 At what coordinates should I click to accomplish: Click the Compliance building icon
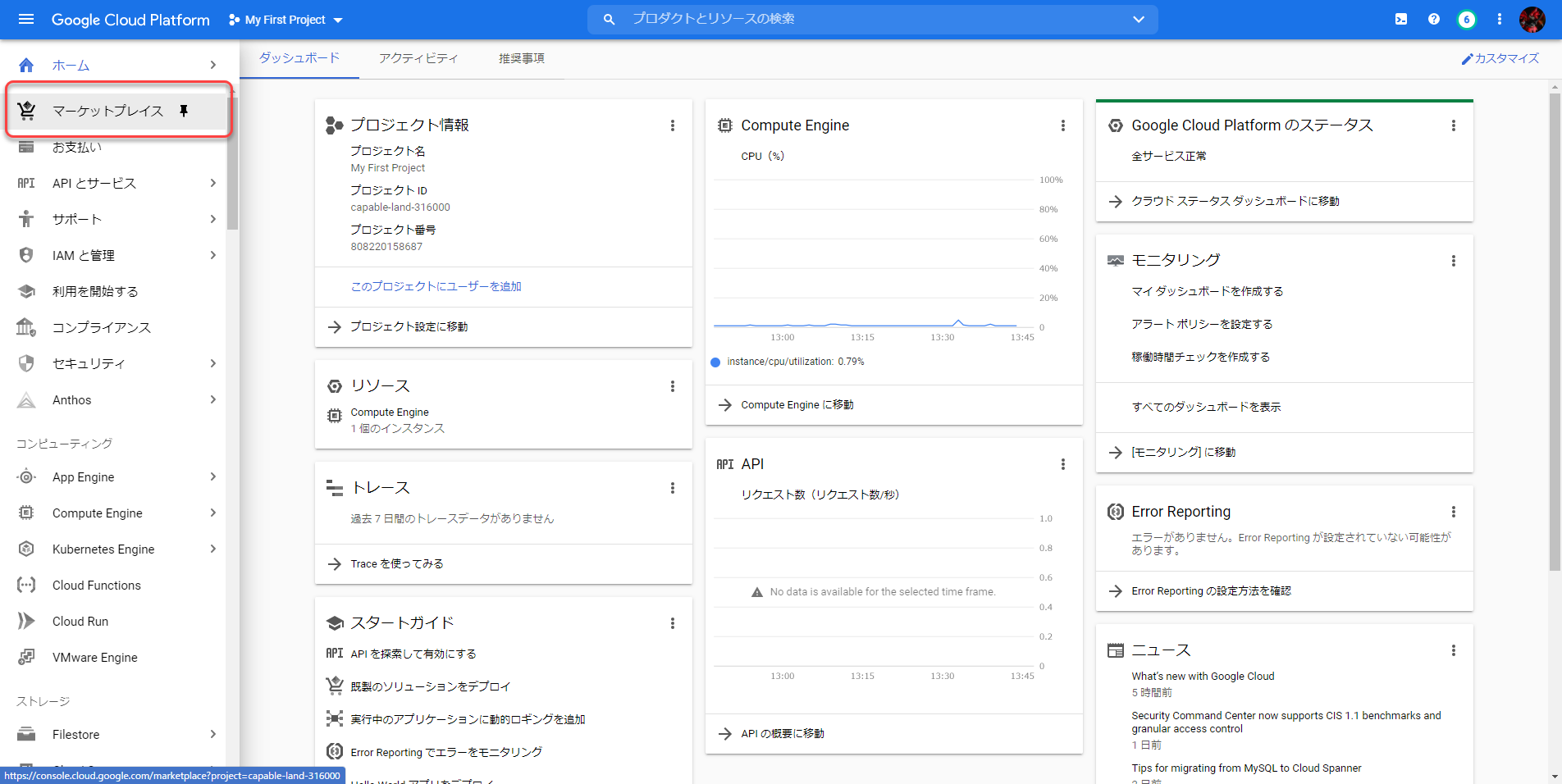pos(26,327)
